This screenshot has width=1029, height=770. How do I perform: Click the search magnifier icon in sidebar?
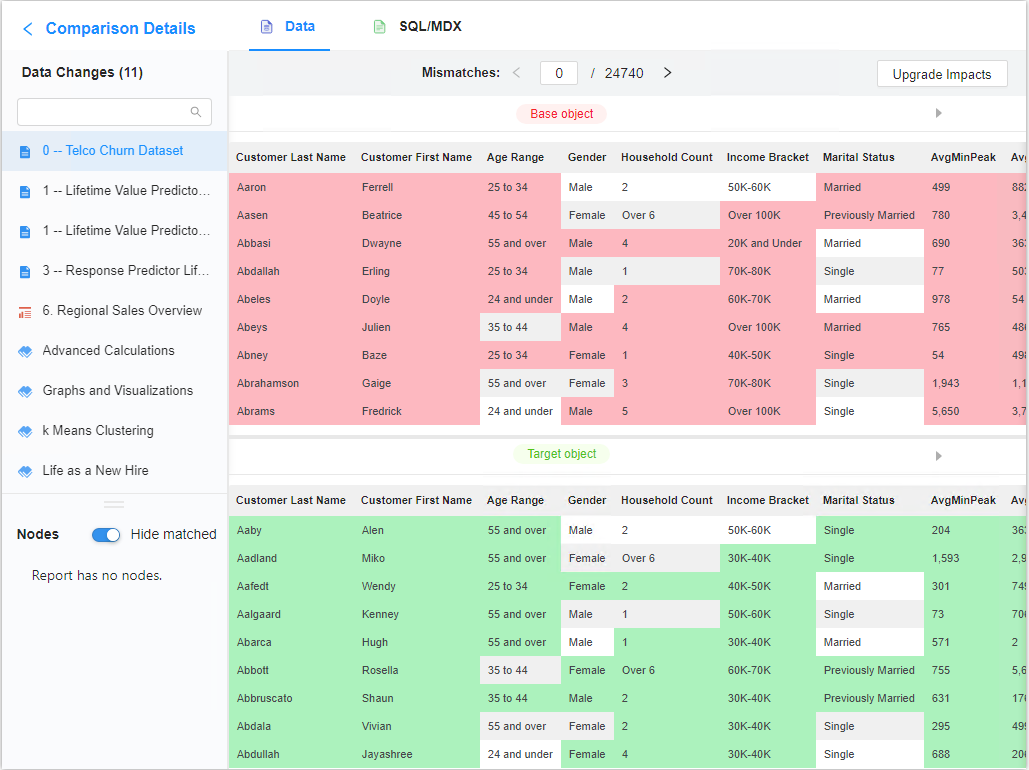point(196,112)
